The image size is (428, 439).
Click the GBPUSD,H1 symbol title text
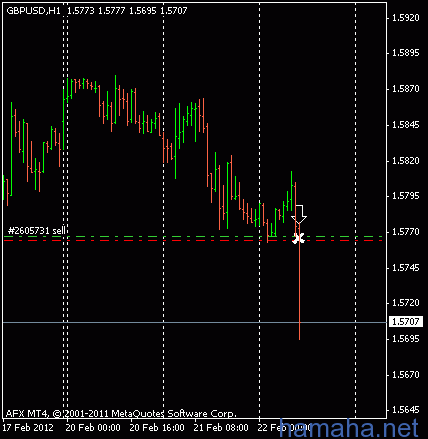pos(34,11)
